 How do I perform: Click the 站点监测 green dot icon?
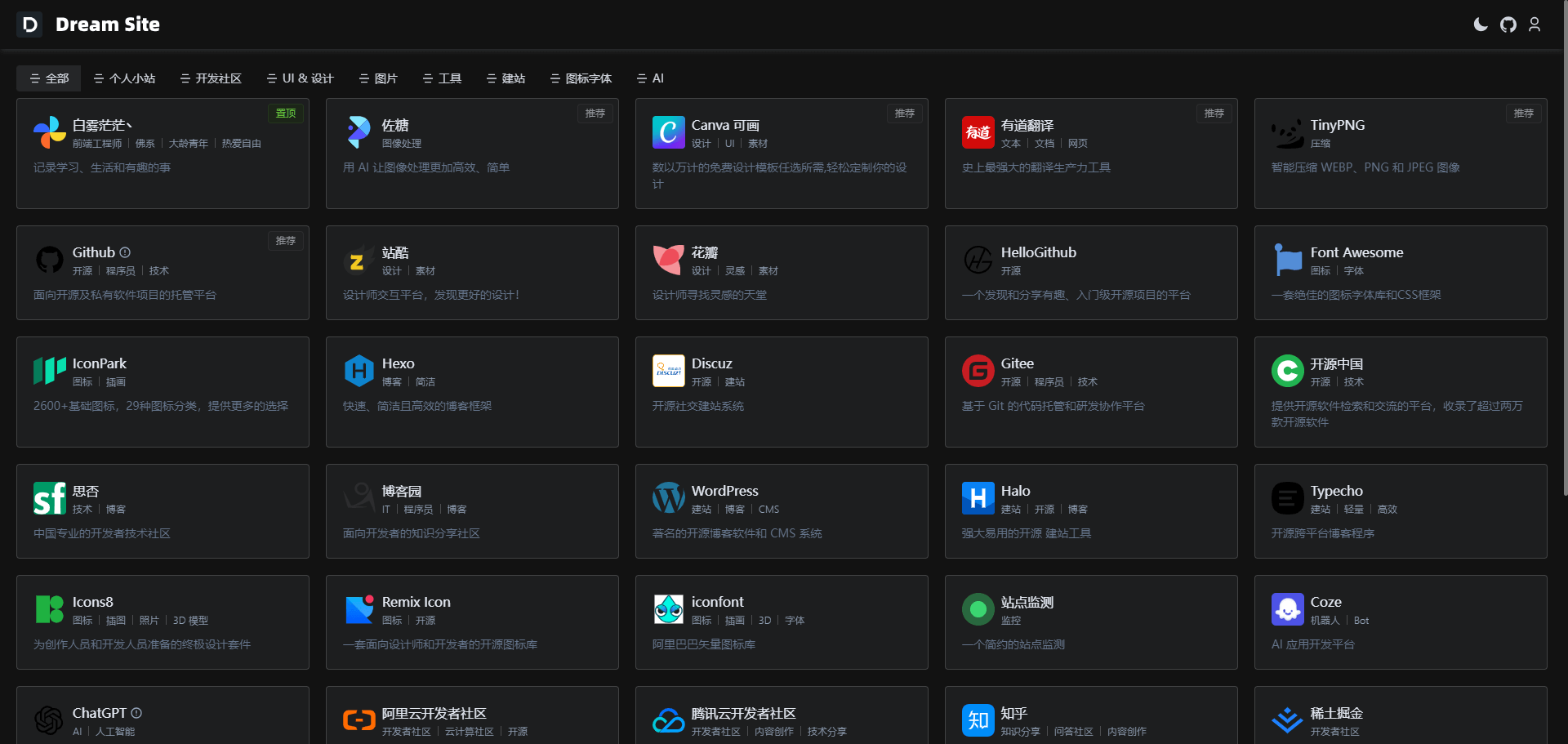(x=978, y=609)
